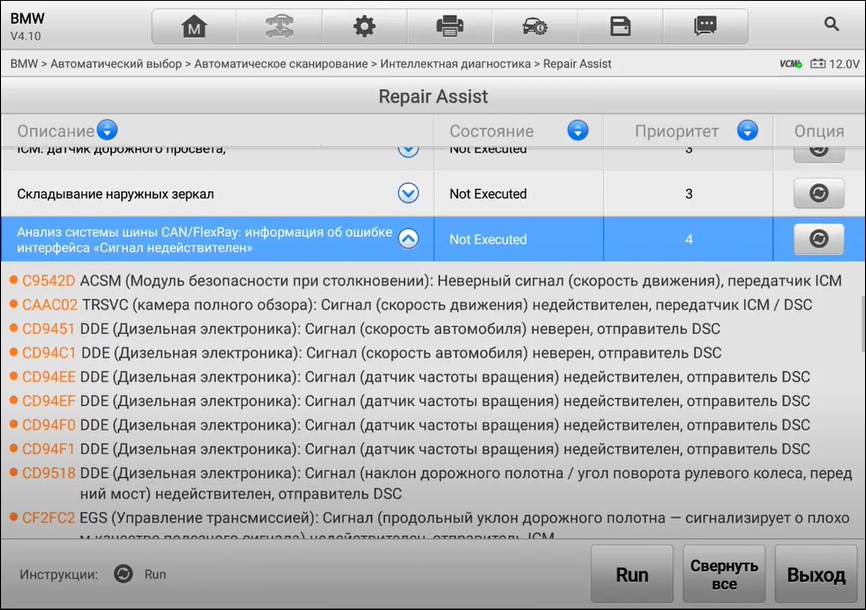
Task: Select Repair Assist breadcrumb
Action: (x=577, y=64)
